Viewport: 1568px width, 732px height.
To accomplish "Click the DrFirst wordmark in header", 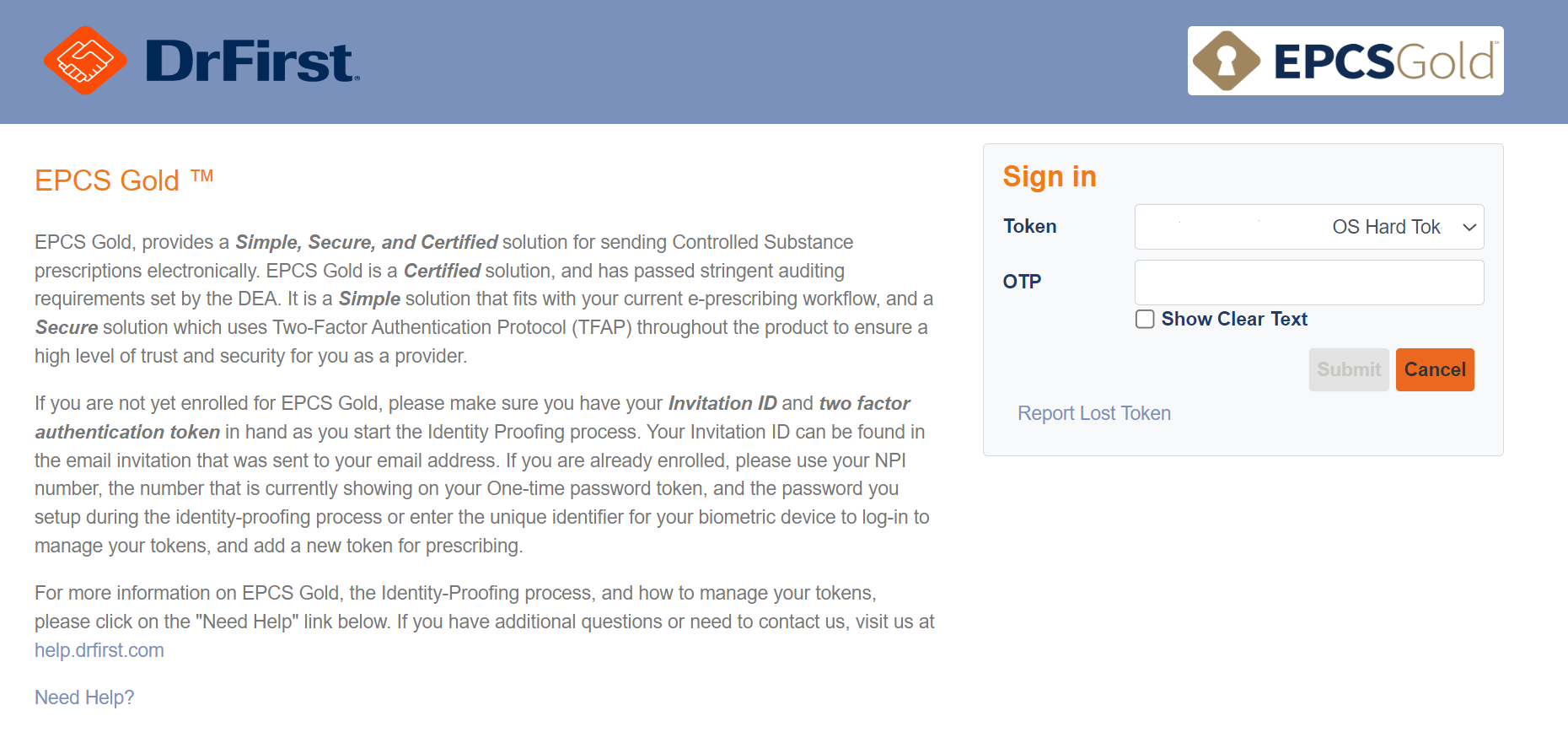I will pos(252,62).
